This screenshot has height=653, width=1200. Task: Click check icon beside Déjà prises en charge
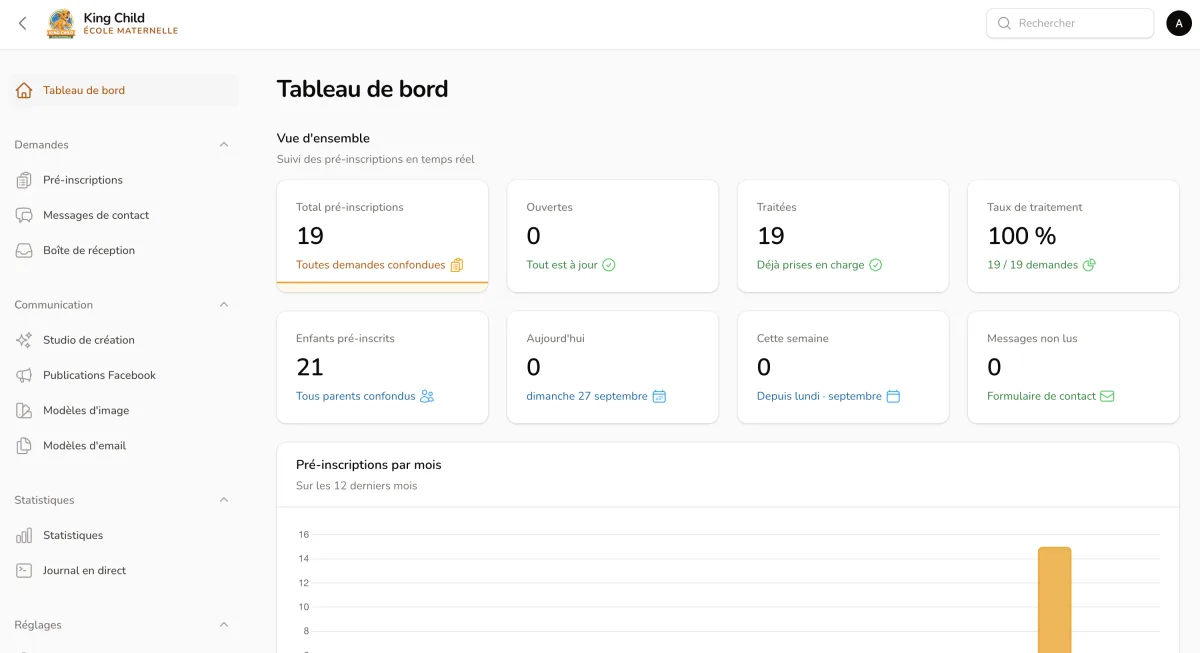pyautogui.click(x=875, y=265)
